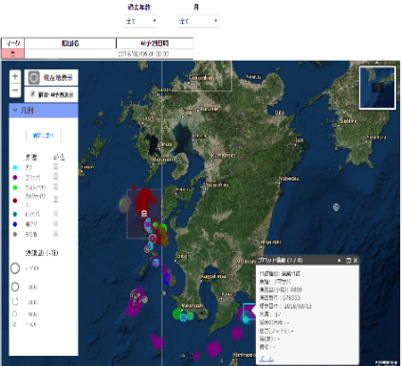The height and width of the screenshot is (366, 402).
Task: Follow the zoom link at popup bottom
Action: pyautogui.click(x=266, y=359)
